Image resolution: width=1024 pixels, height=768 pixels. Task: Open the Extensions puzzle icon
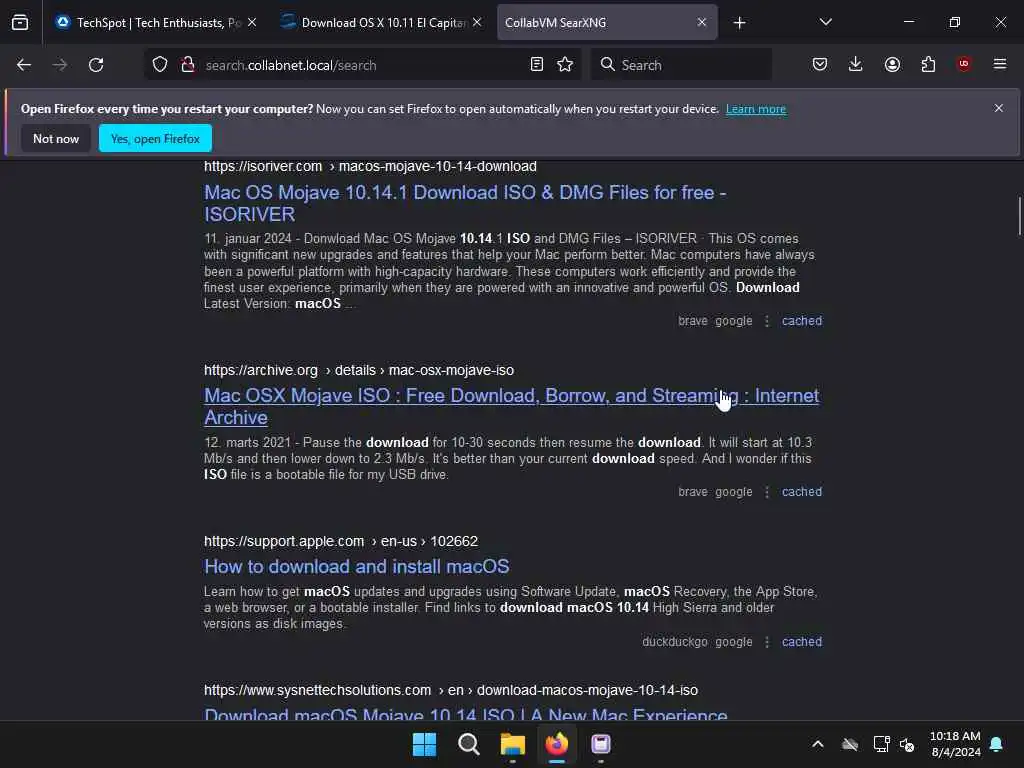(928, 65)
